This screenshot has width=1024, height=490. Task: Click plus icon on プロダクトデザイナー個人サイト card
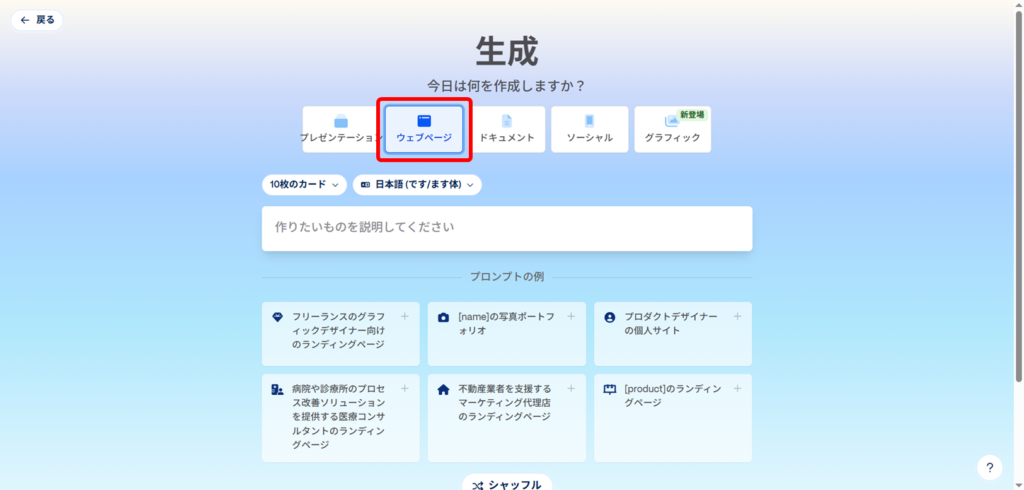point(737,316)
